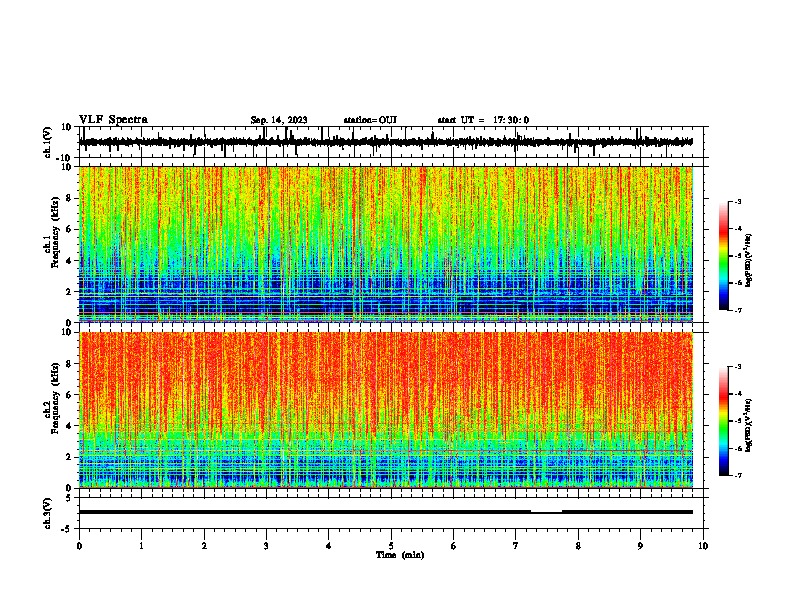Click the ch.1 spectrogram panel
The width and height of the screenshot is (792, 612).
click(x=386, y=244)
